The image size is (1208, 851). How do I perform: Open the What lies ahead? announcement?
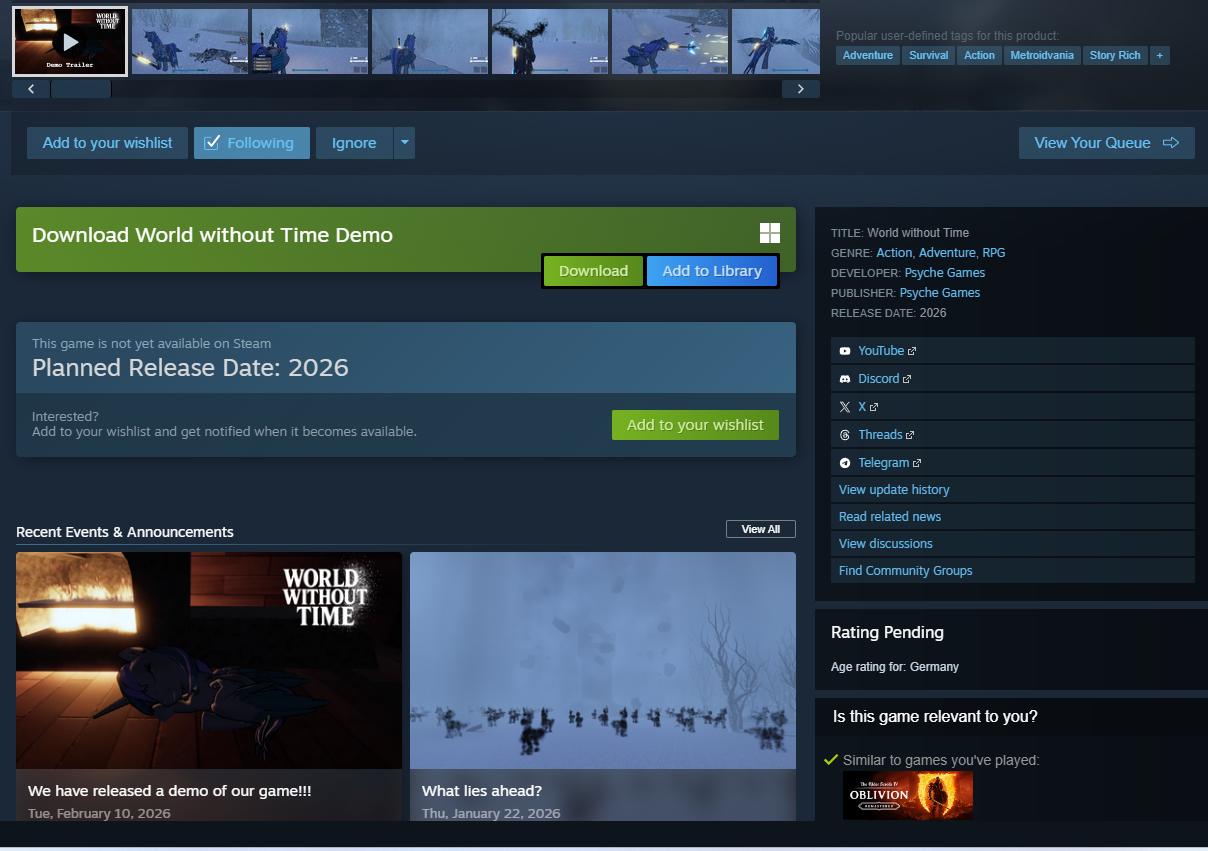click(x=603, y=686)
